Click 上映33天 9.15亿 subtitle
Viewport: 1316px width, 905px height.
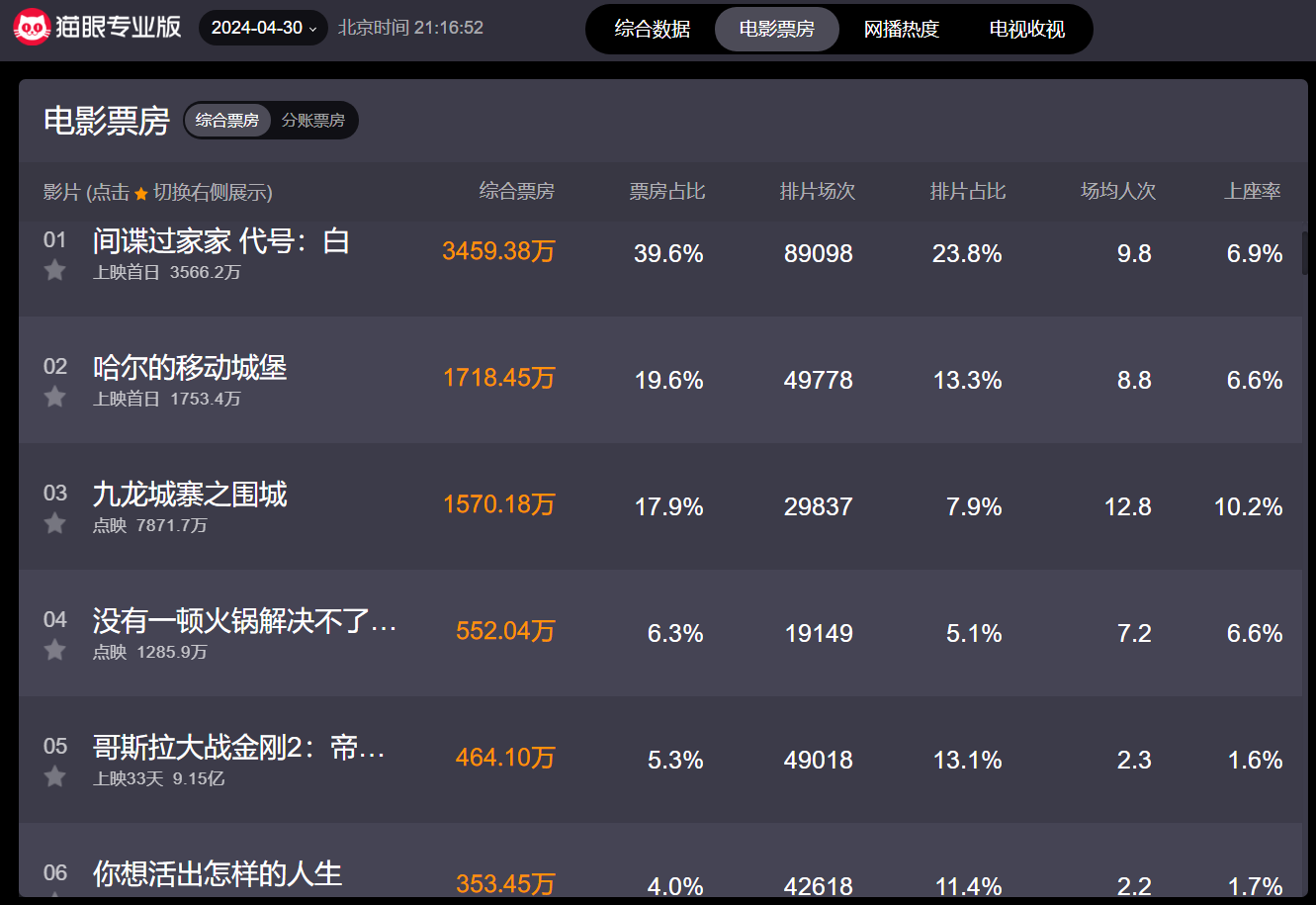pyautogui.click(x=159, y=778)
